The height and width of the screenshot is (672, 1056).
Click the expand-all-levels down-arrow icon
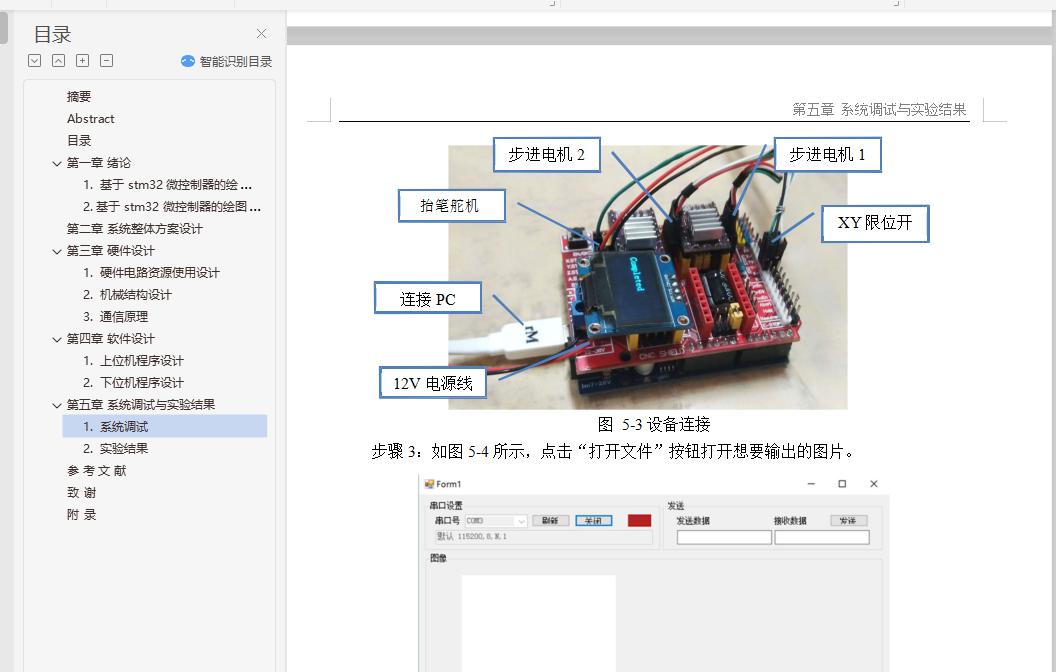(35, 61)
